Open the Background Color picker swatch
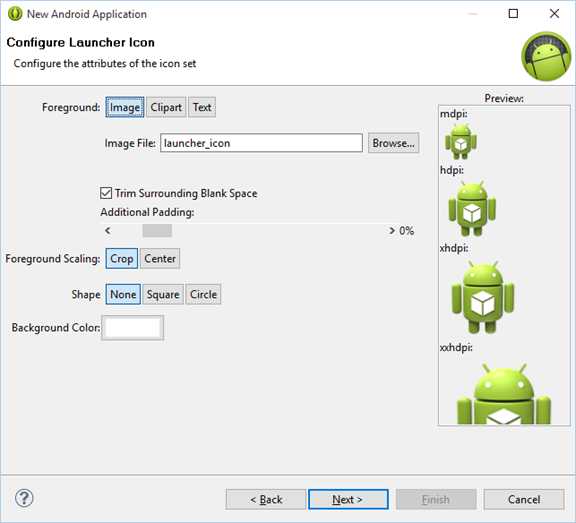 [x=133, y=328]
